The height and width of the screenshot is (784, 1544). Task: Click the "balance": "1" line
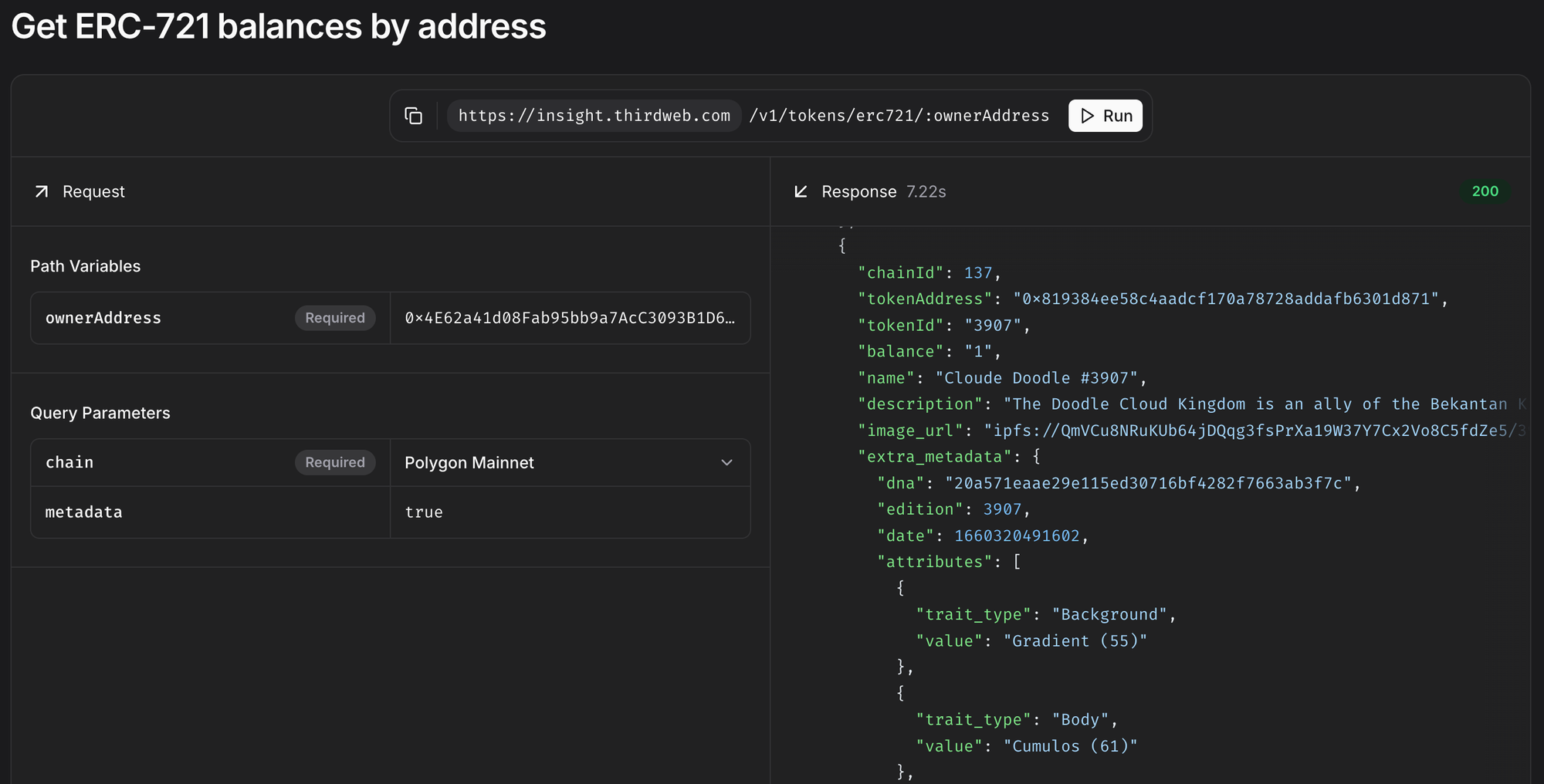point(929,352)
